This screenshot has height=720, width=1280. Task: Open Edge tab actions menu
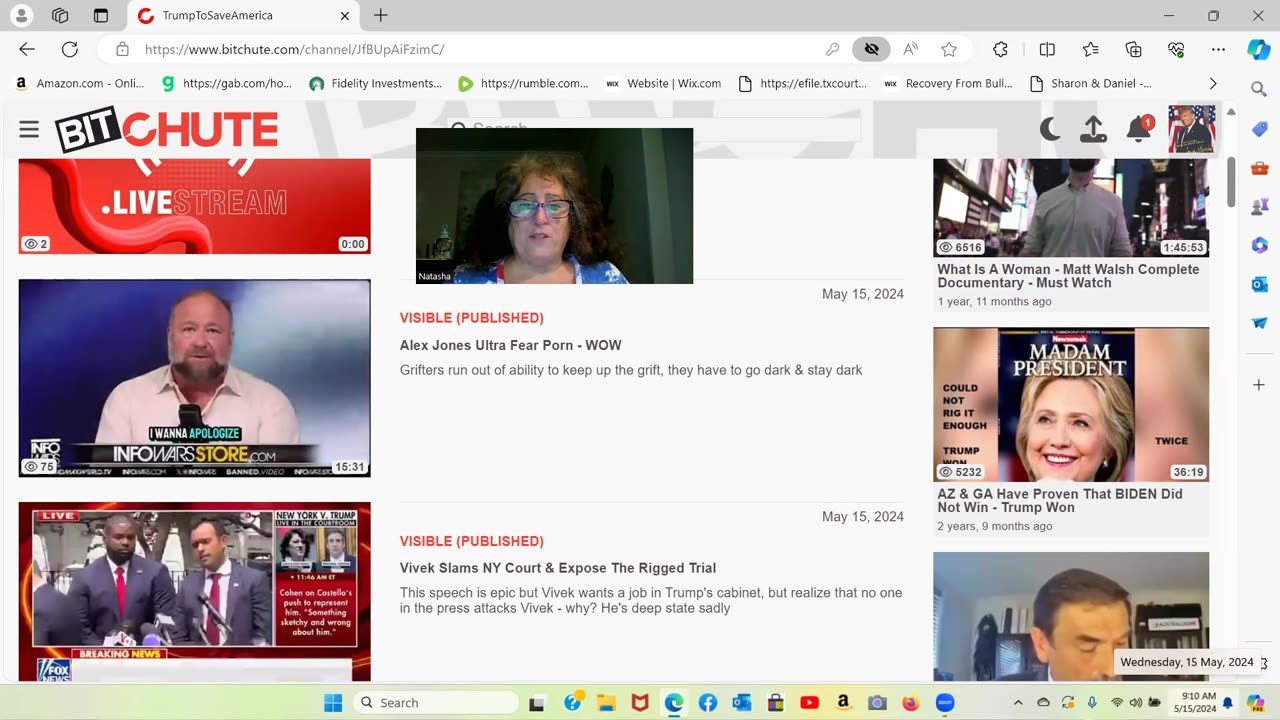click(100, 16)
